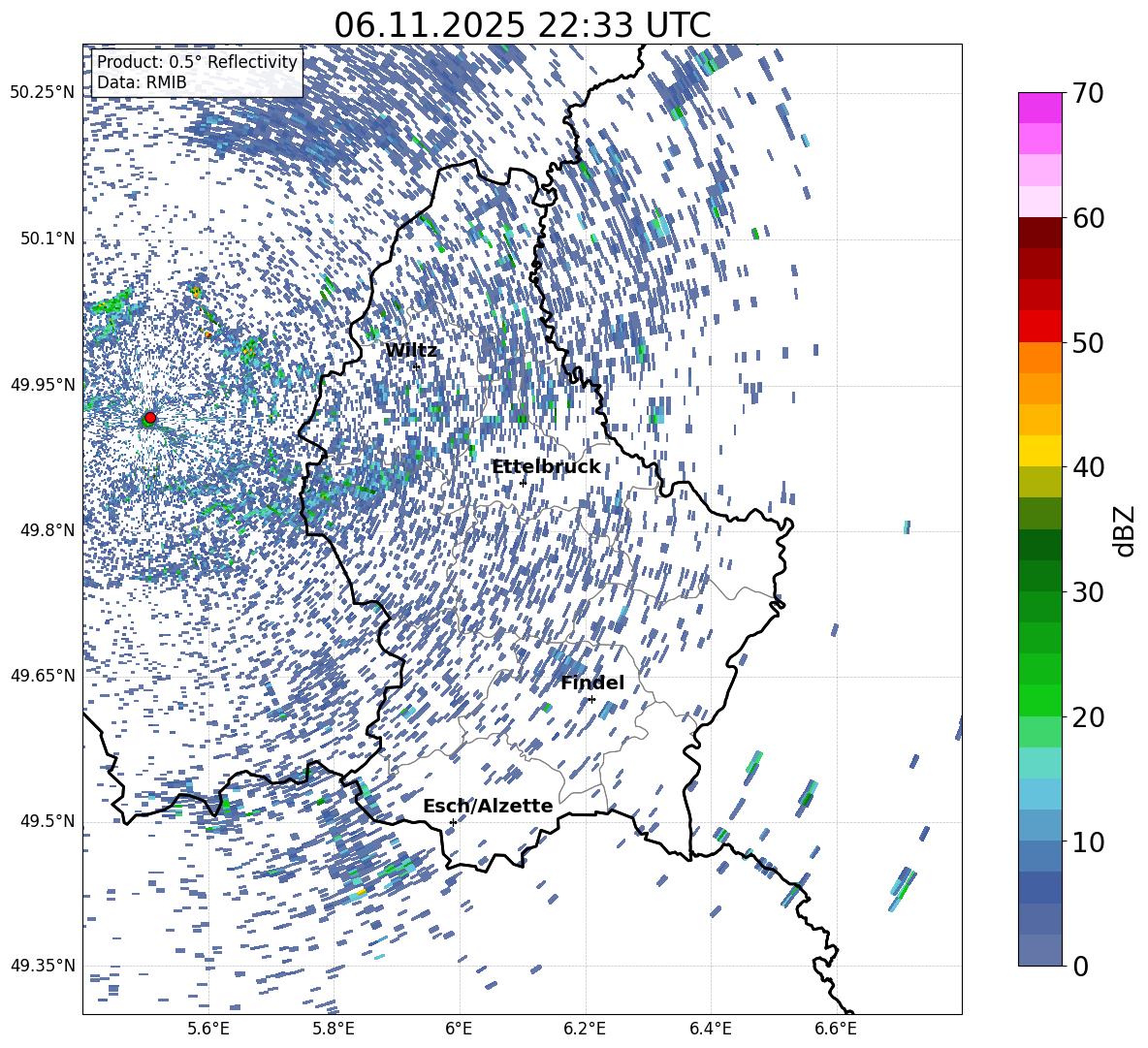The height and width of the screenshot is (1048, 1148).
Task: Click the Esch/Alzette station cross marker
Action: (x=453, y=822)
